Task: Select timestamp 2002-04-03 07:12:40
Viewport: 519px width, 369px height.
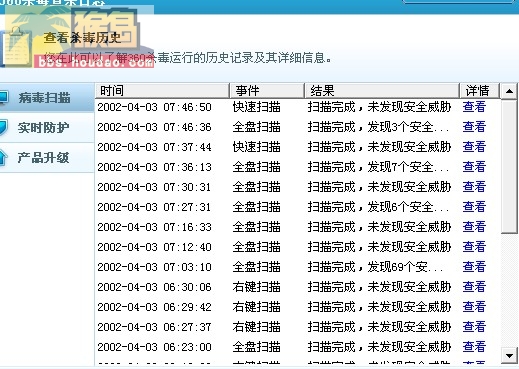Action: (x=154, y=247)
